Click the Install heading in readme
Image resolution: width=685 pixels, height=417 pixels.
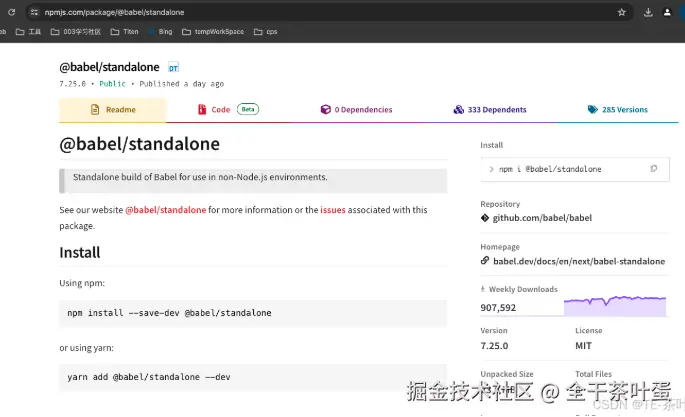80,252
